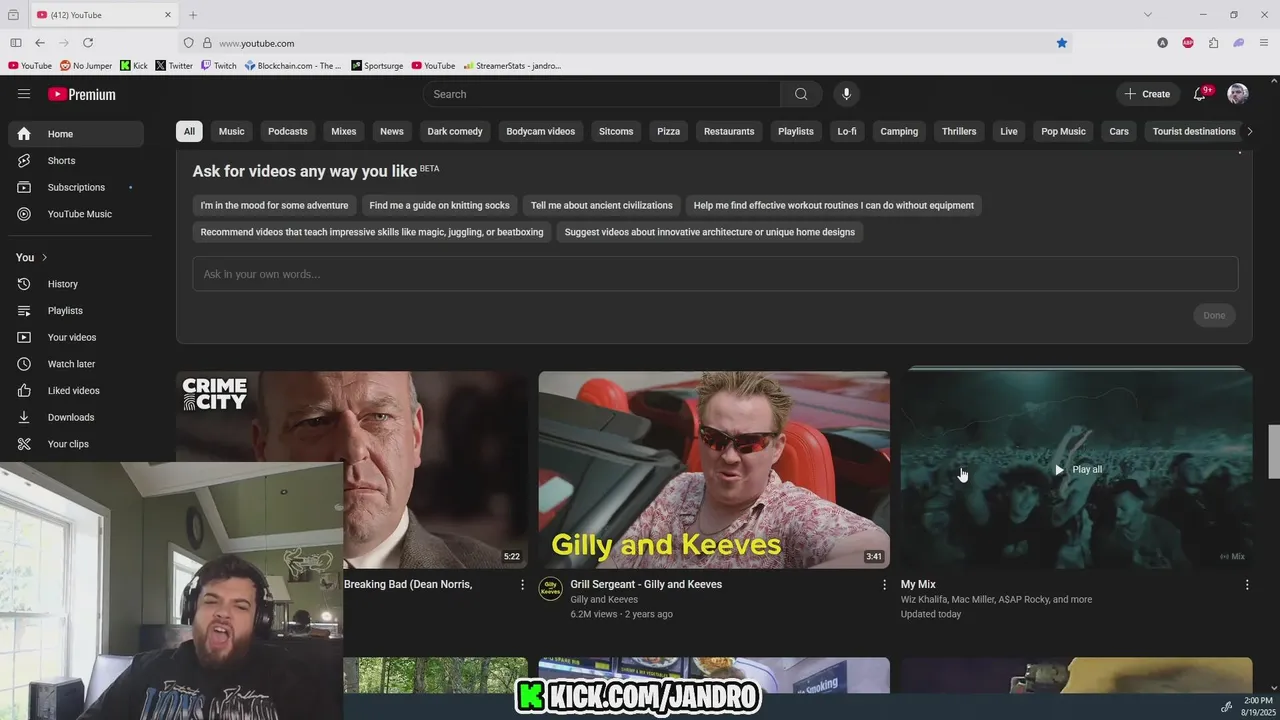This screenshot has width=1280, height=720.
Task: Open the Grill Sergeant video thumbnail
Action: 714,470
